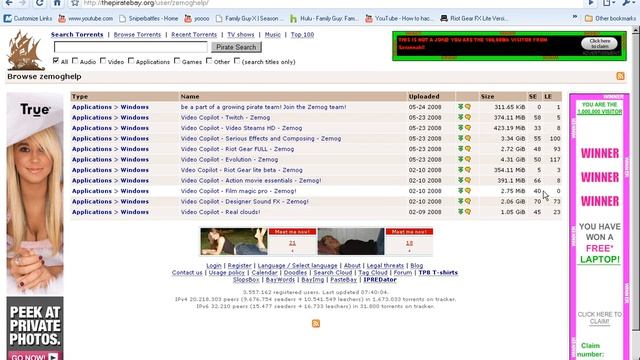Click the browser back arrow
This screenshot has width=640, height=360.
9,3
